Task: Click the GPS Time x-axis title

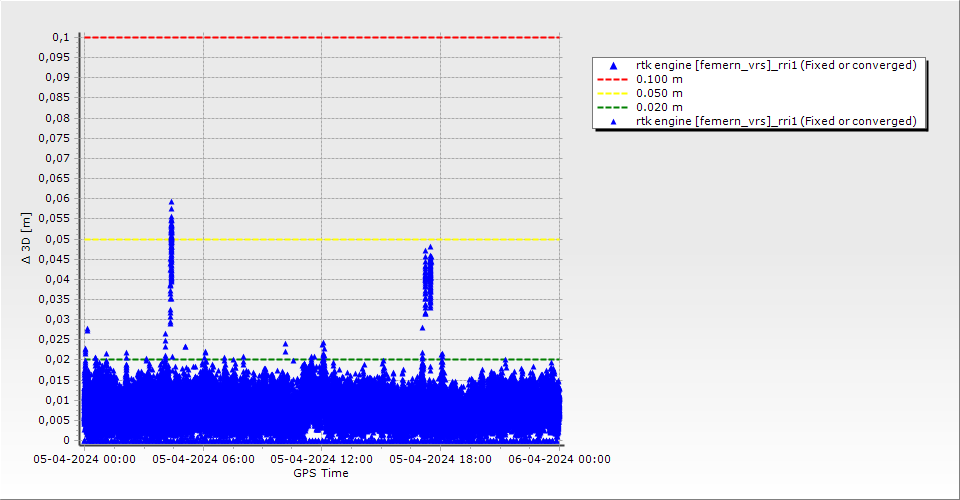Action: [x=321, y=473]
